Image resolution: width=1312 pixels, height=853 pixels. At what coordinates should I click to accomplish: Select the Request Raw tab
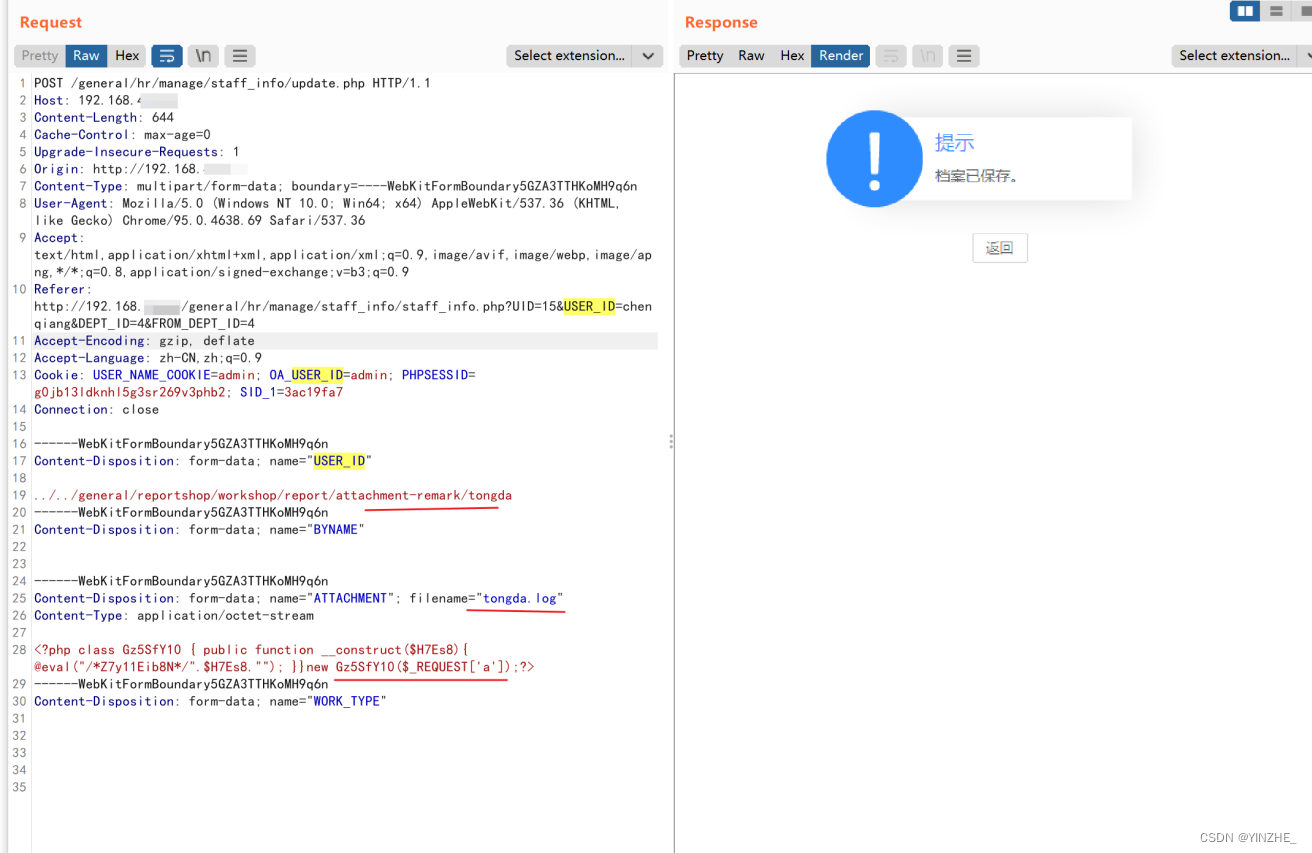click(x=86, y=56)
